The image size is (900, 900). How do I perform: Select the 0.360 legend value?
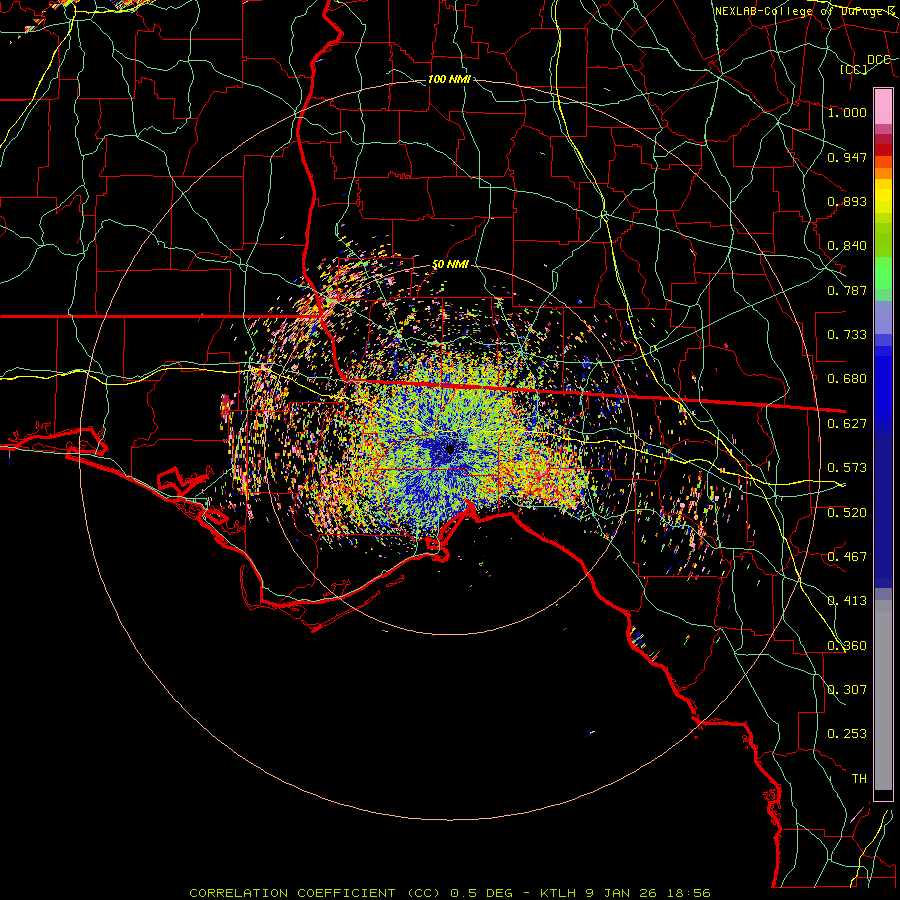(x=847, y=646)
